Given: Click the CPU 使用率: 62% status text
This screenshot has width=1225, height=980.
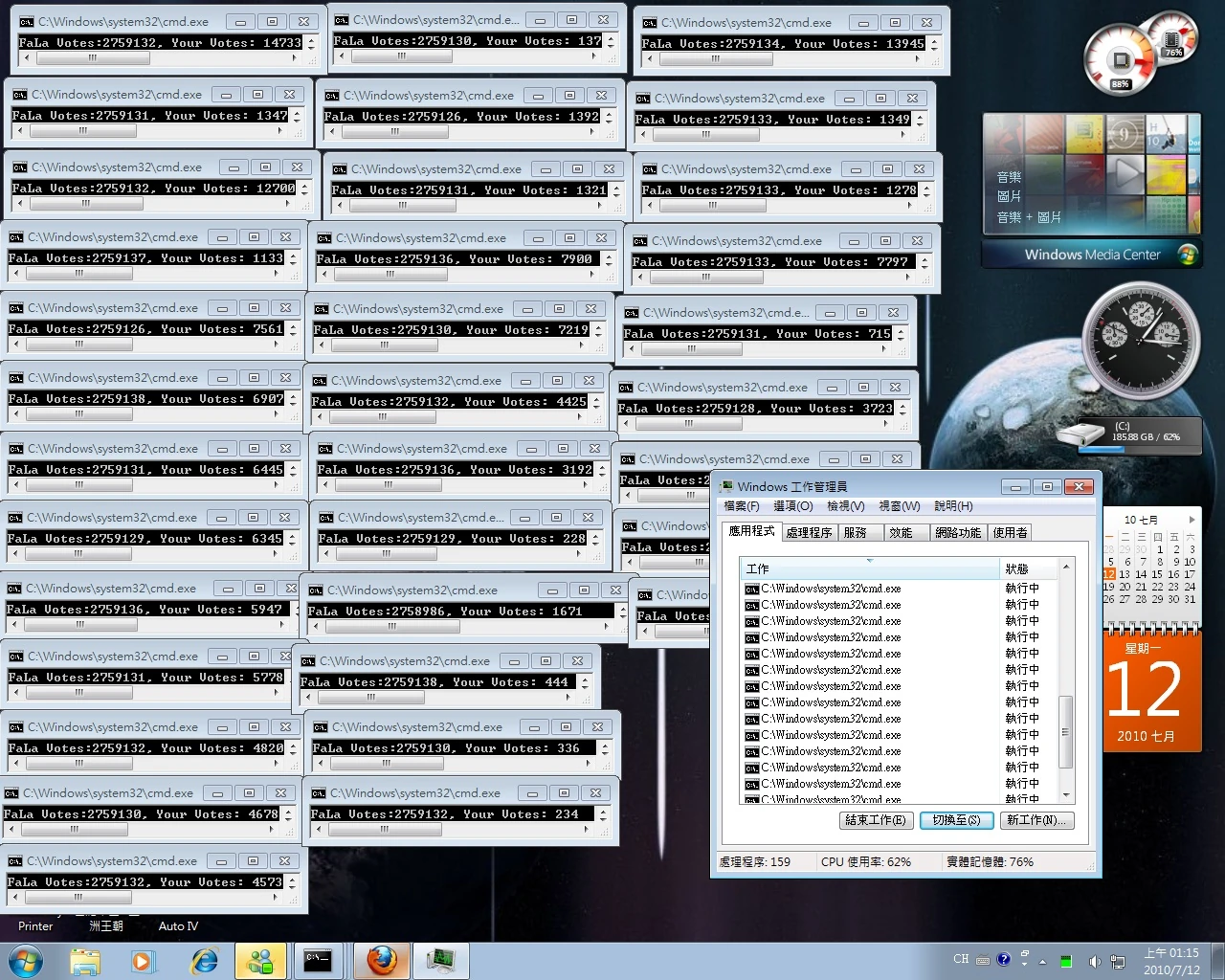Looking at the screenshot, I should point(866,862).
